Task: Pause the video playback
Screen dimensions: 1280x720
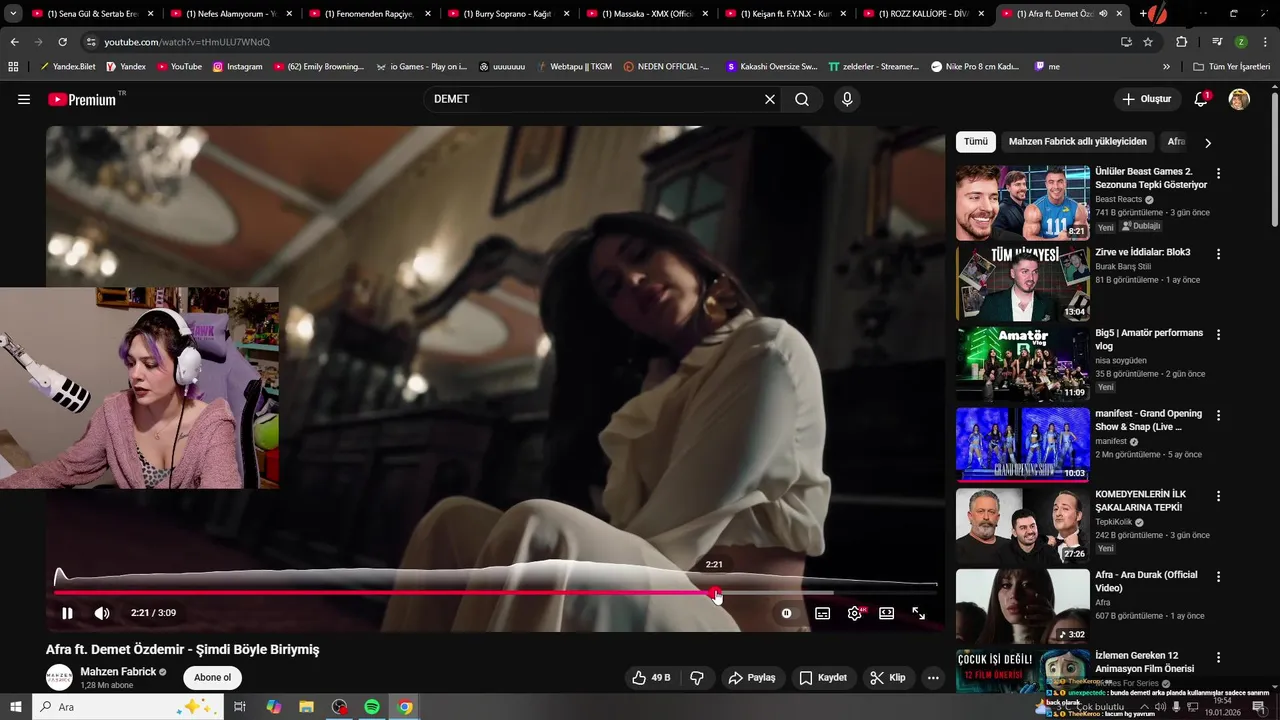Action: click(x=67, y=613)
